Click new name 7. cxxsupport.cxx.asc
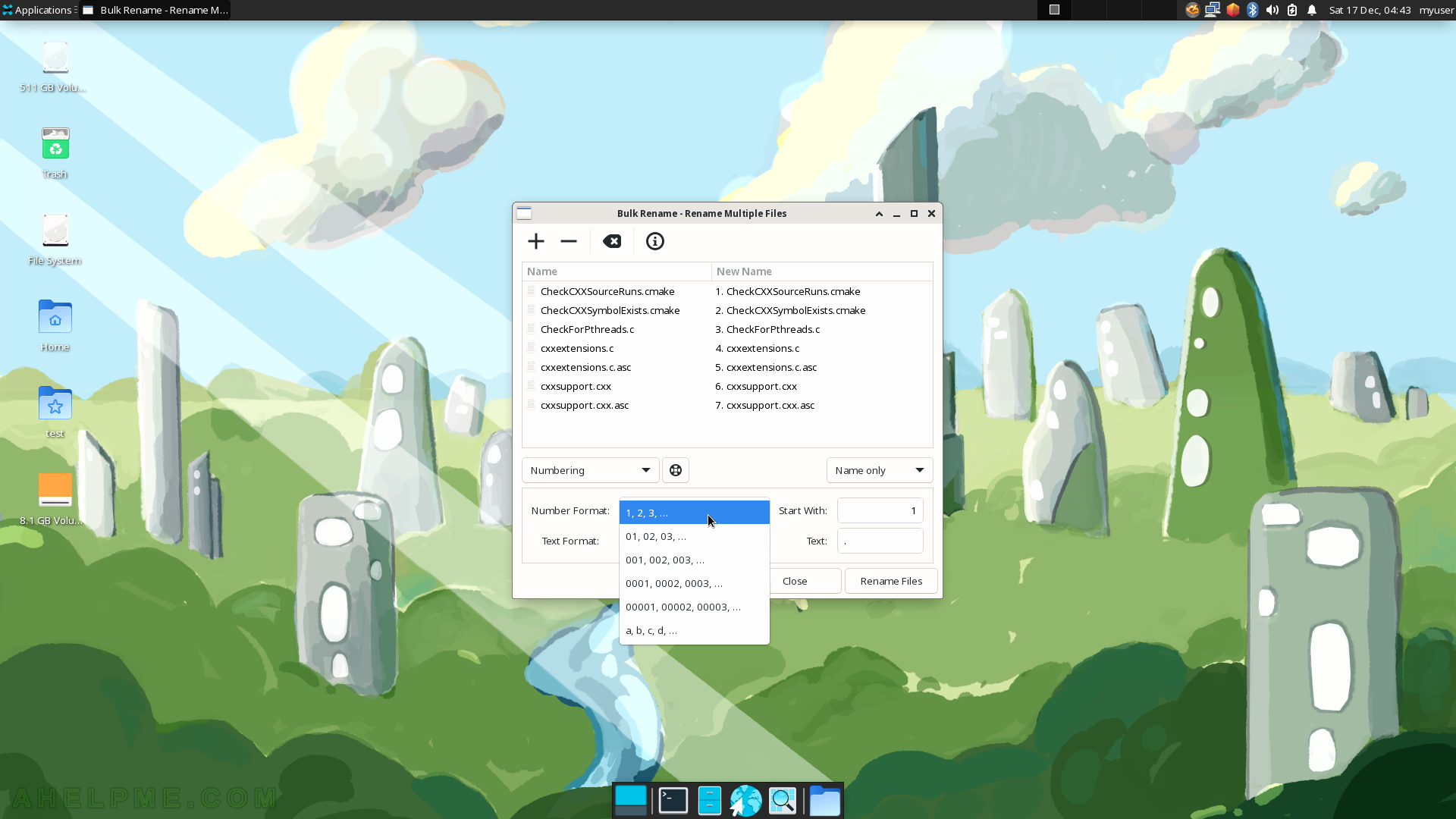The height and width of the screenshot is (819, 1456). [x=765, y=405]
